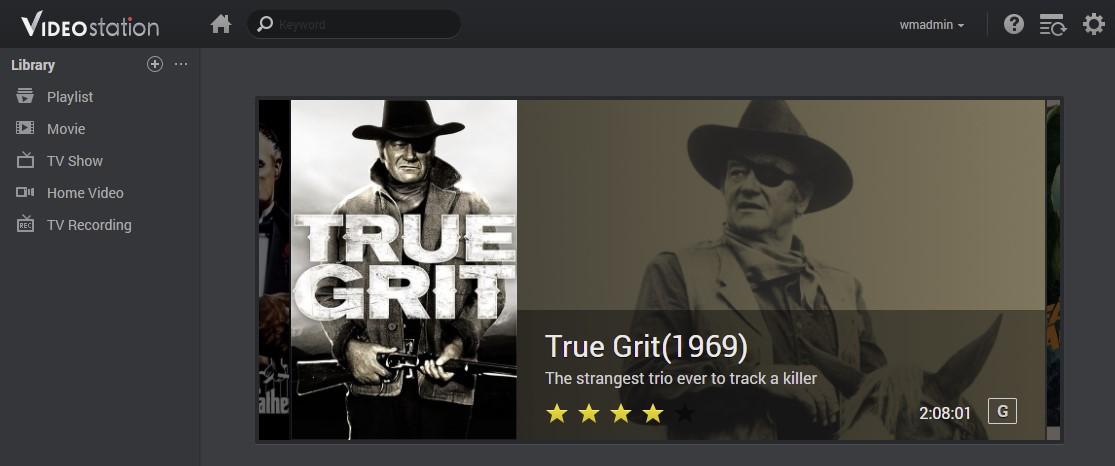Screen dimensions: 1115x466
Task: Expand the wmadmin user dropdown
Action: (932, 25)
